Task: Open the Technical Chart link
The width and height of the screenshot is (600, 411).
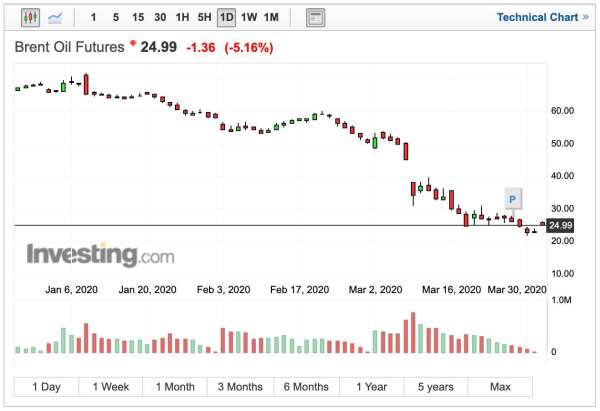Action: click(x=542, y=17)
